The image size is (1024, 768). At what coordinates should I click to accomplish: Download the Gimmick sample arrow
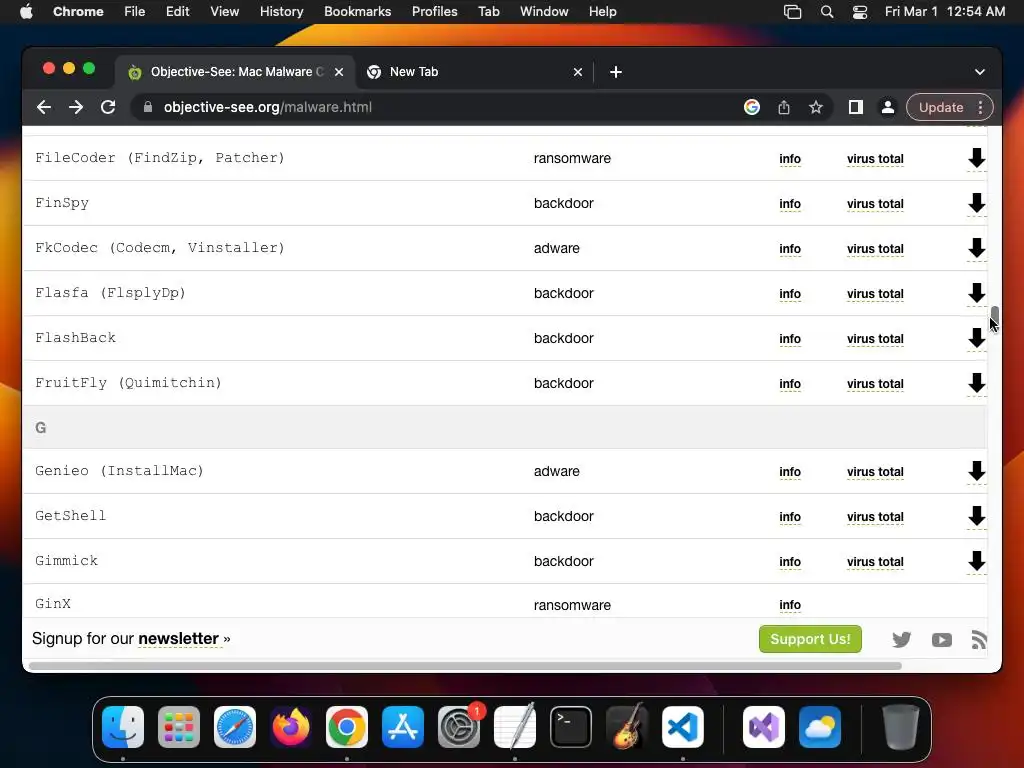[976, 561]
